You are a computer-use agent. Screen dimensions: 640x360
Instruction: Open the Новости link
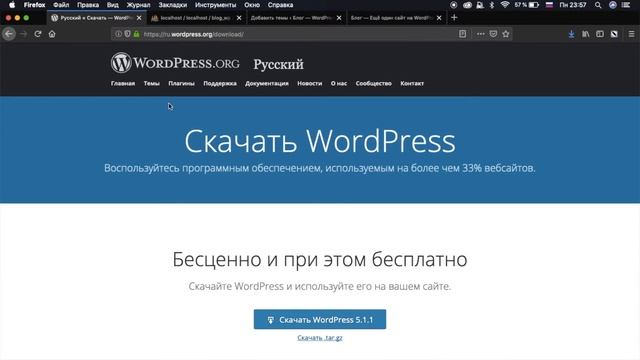click(x=310, y=83)
